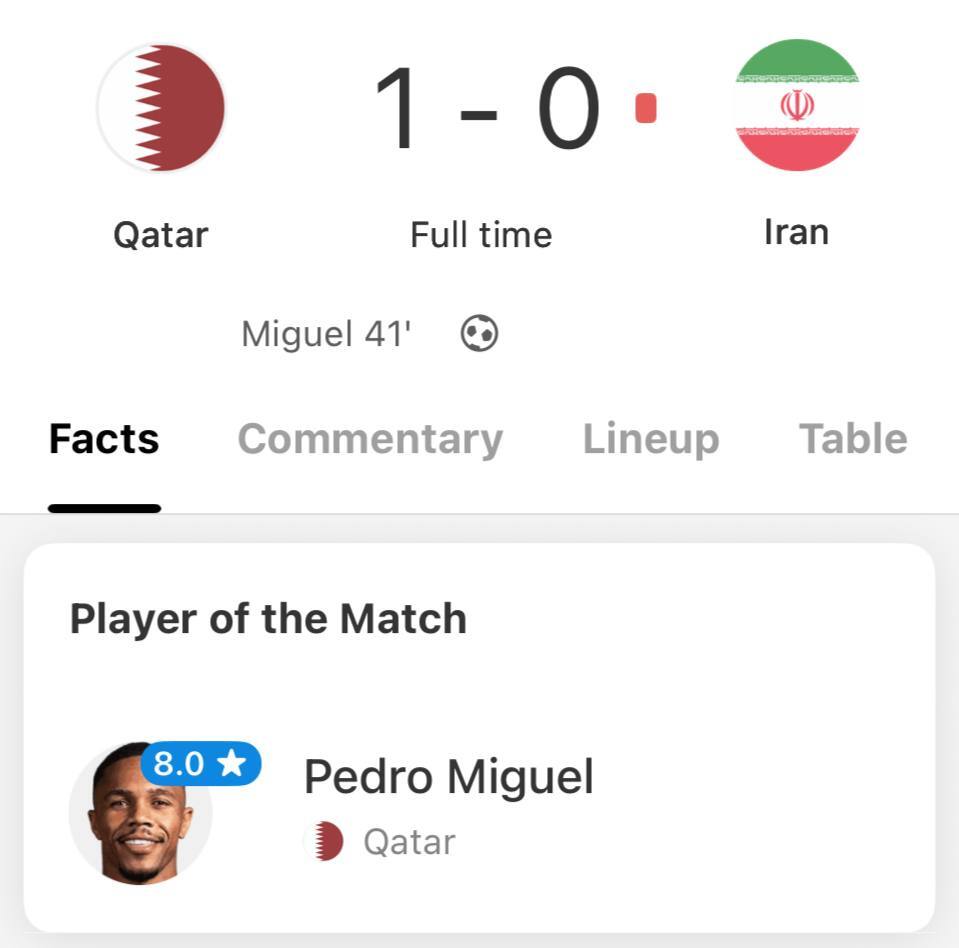Image resolution: width=959 pixels, height=948 pixels.
Task: Click the Iran team name label
Action: click(x=795, y=231)
